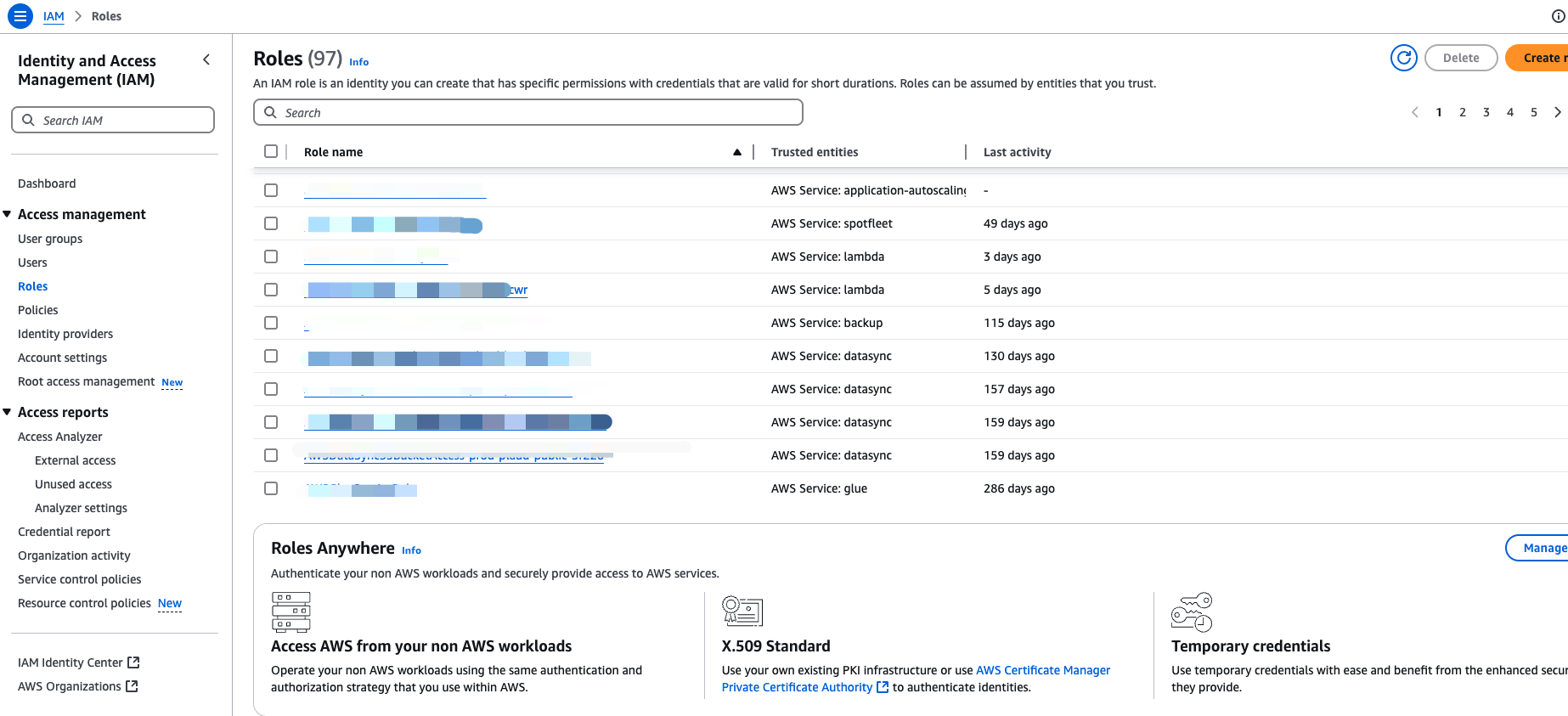Viewport: 1568px width, 716px height.
Task: Open IAM Identity Center external link icon
Action: coord(133,662)
